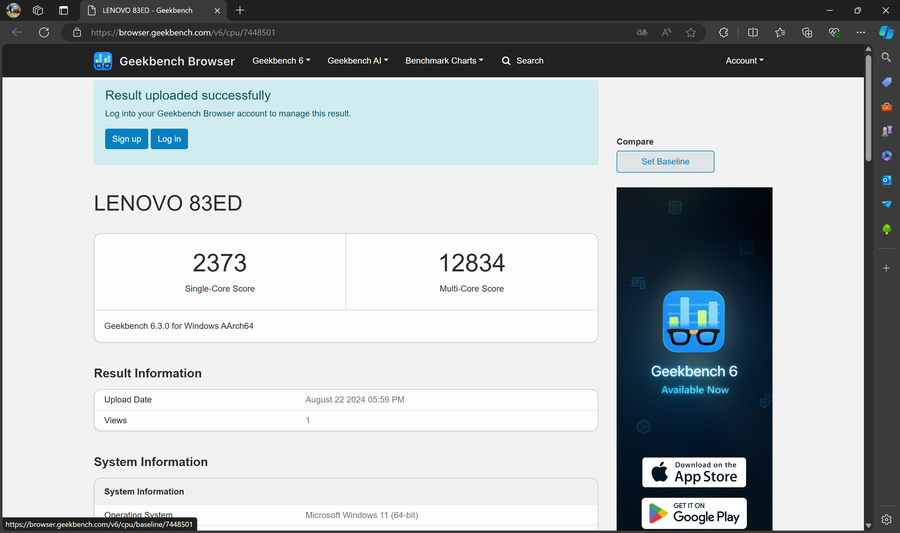900x533 pixels.
Task: Open the translate page icon
Action: [642, 33]
